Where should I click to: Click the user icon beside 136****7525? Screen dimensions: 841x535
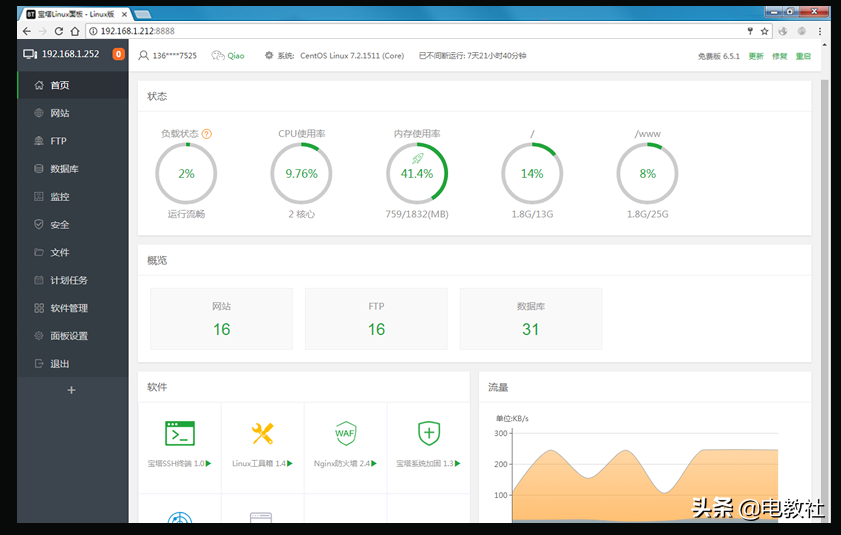point(143,55)
